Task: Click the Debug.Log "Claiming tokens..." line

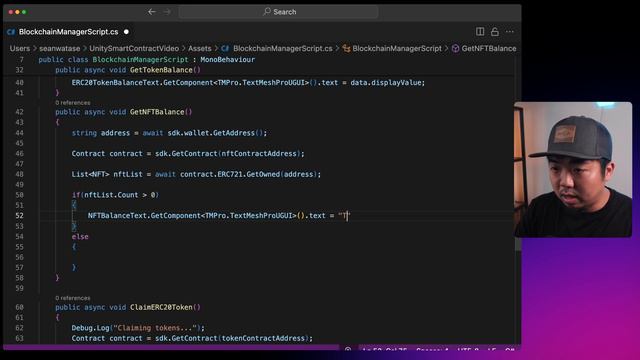Action: 138,328
